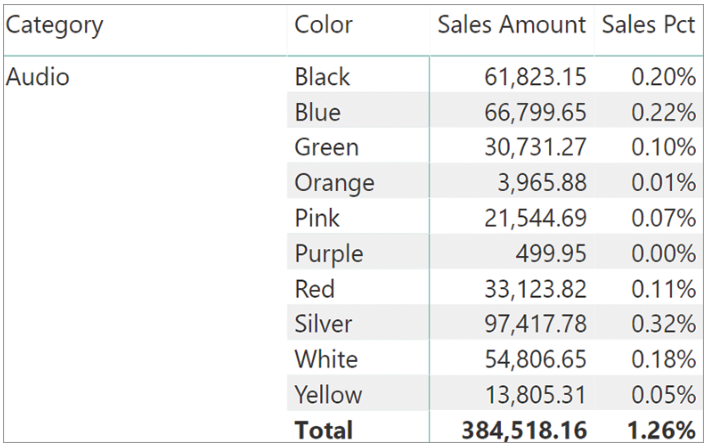
Task: Click the Orange color cell
Action: [334, 183]
